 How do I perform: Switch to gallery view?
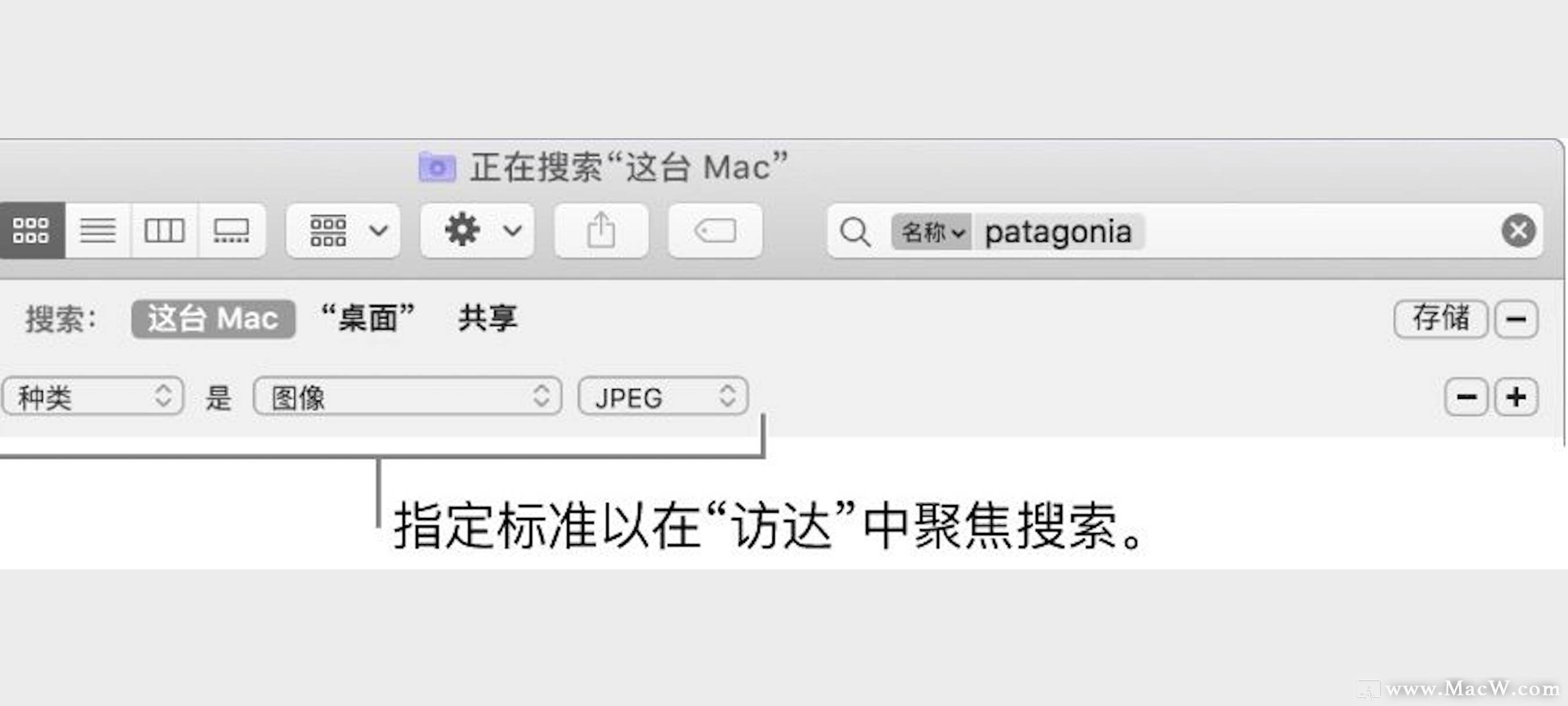click(232, 230)
